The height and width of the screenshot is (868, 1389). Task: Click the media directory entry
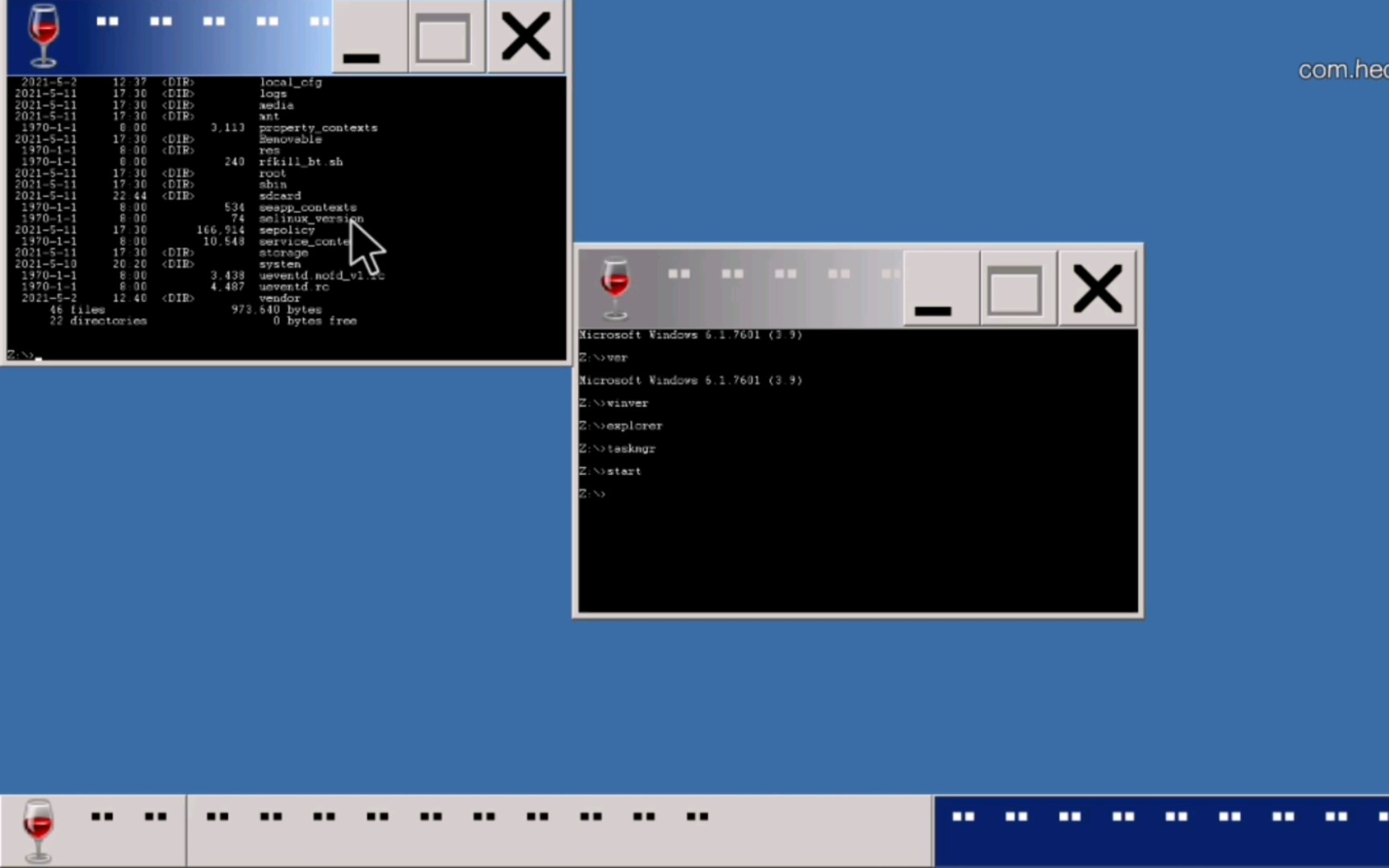pyautogui.click(x=277, y=105)
